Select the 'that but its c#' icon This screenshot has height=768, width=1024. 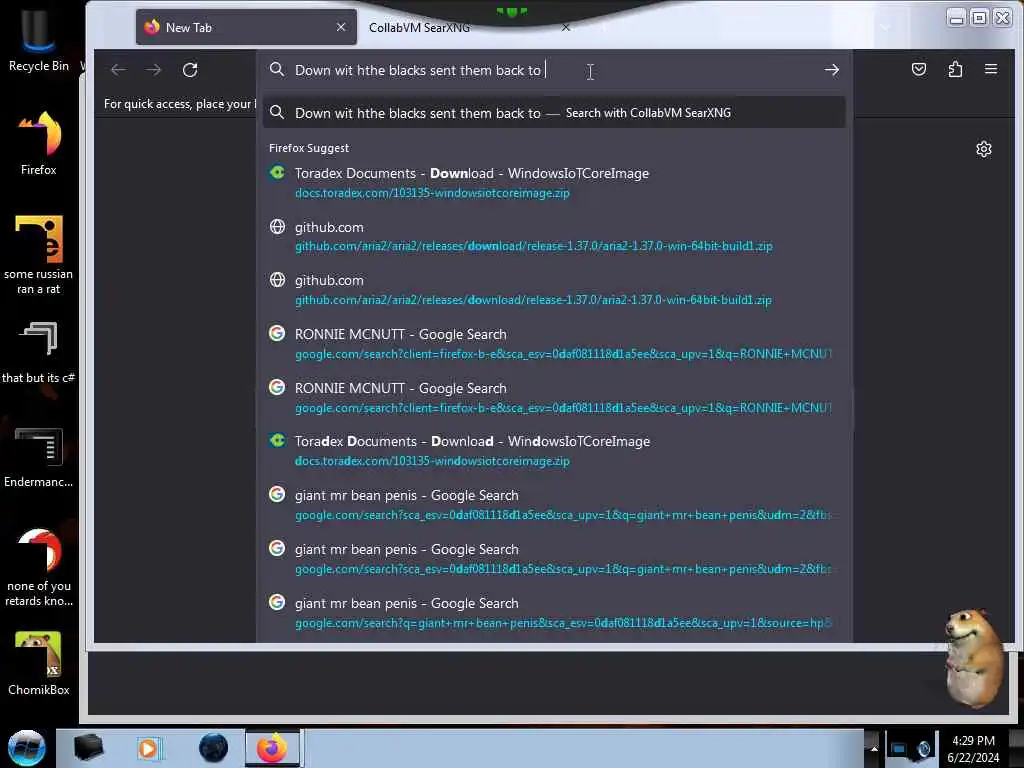pyautogui.click(x=39, y=353)
